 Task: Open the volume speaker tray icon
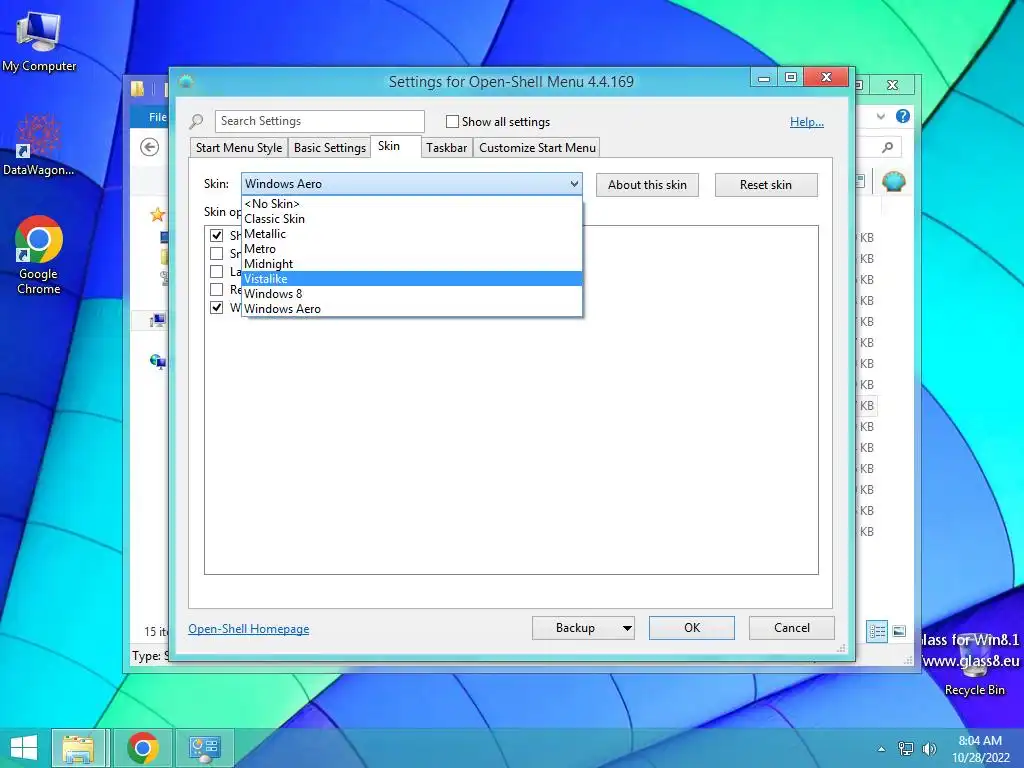pyautogui.click(x=929, y=748)
